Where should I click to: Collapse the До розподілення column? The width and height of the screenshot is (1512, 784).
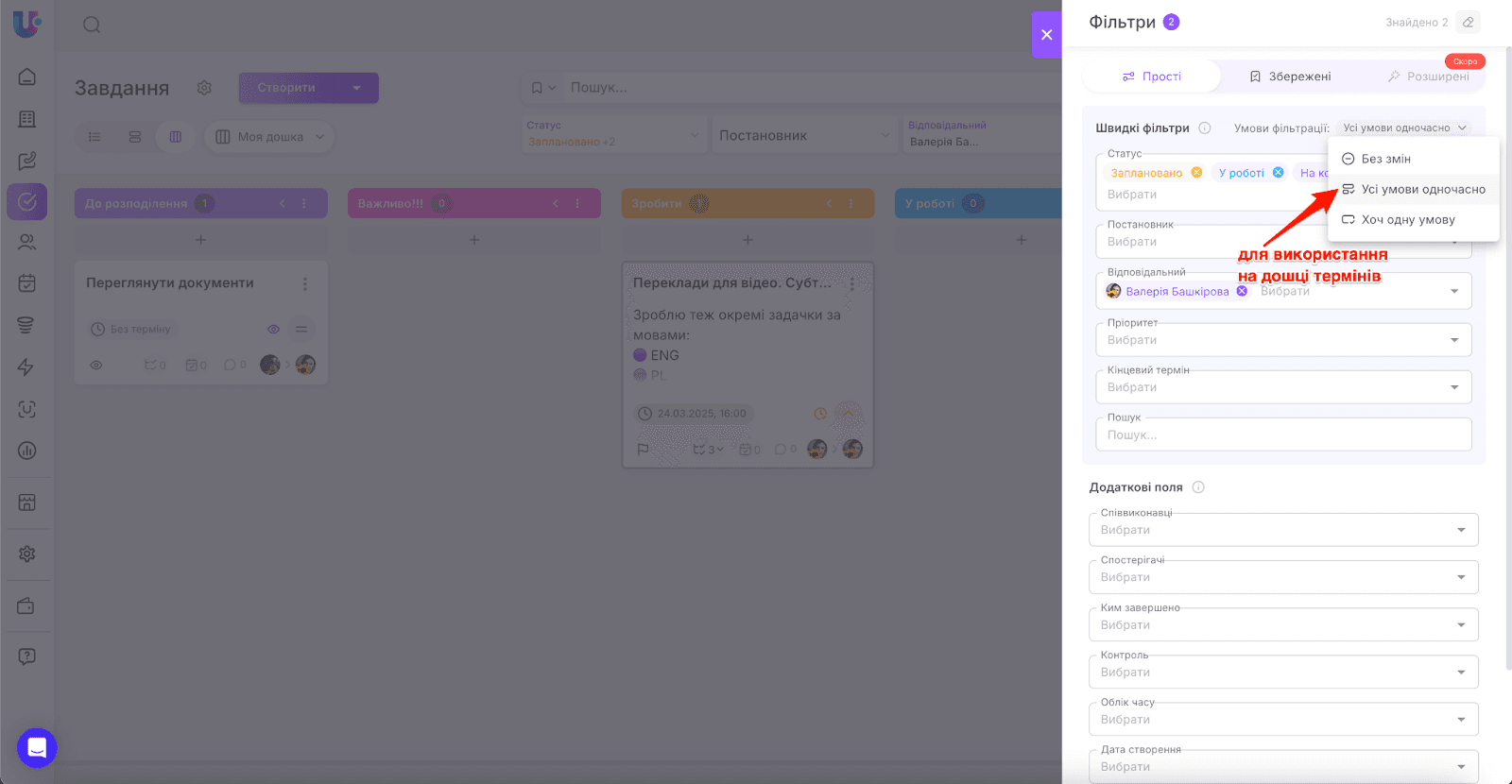coord(282,203)
